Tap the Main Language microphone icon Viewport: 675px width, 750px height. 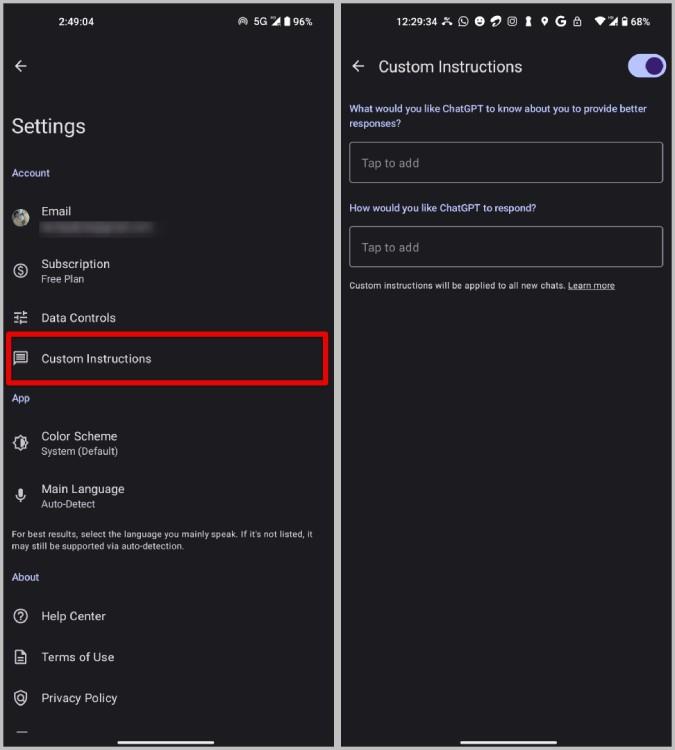click(21, 496)
